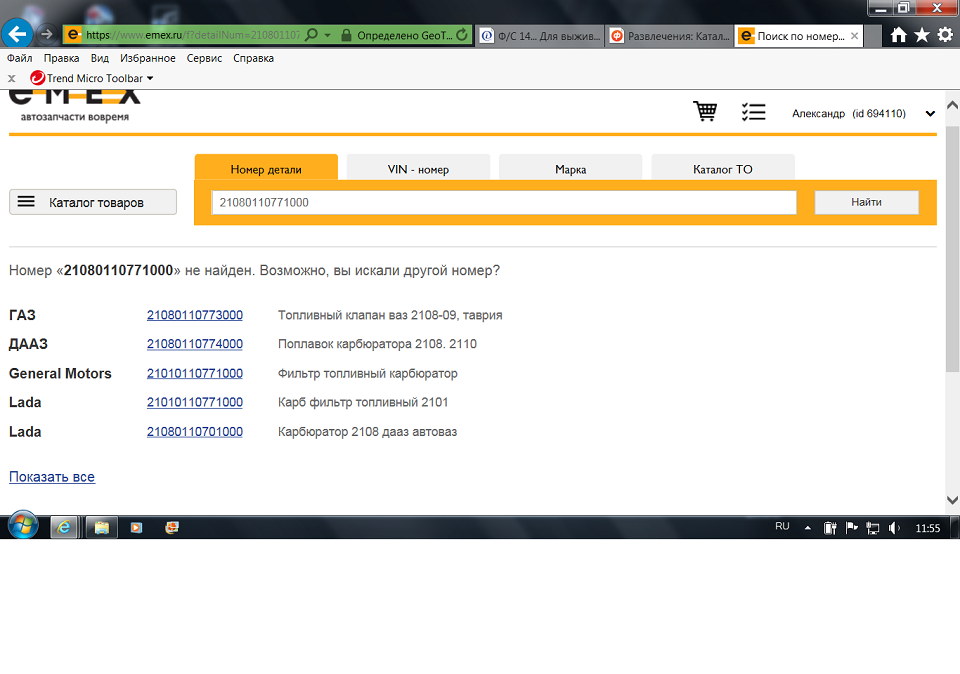Click the Windows Start button

click(x=22, y=526)
